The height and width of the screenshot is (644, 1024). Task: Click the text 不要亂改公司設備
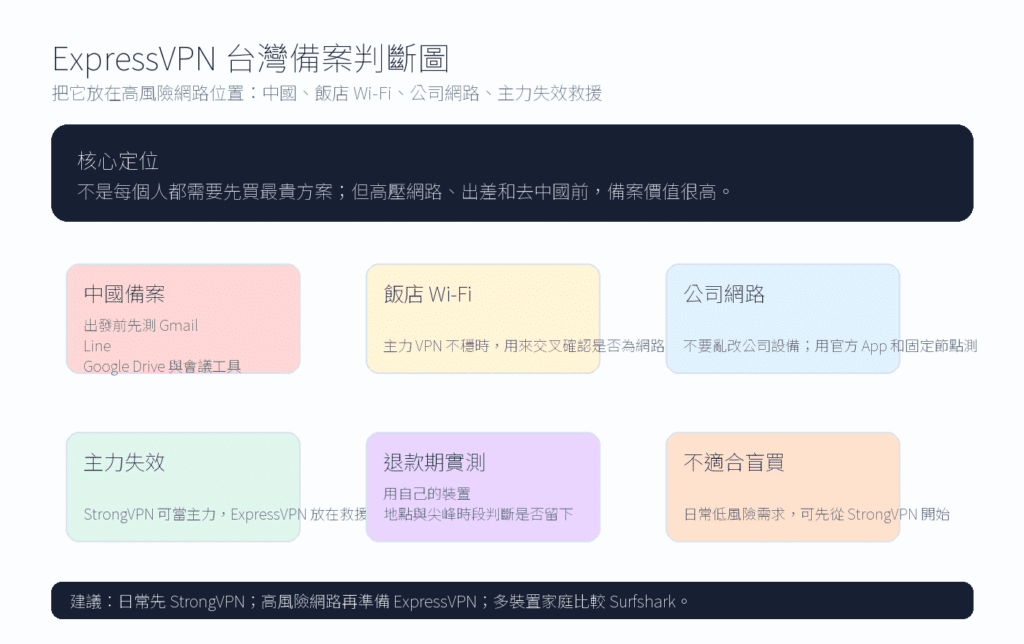(x=741, y=346)
